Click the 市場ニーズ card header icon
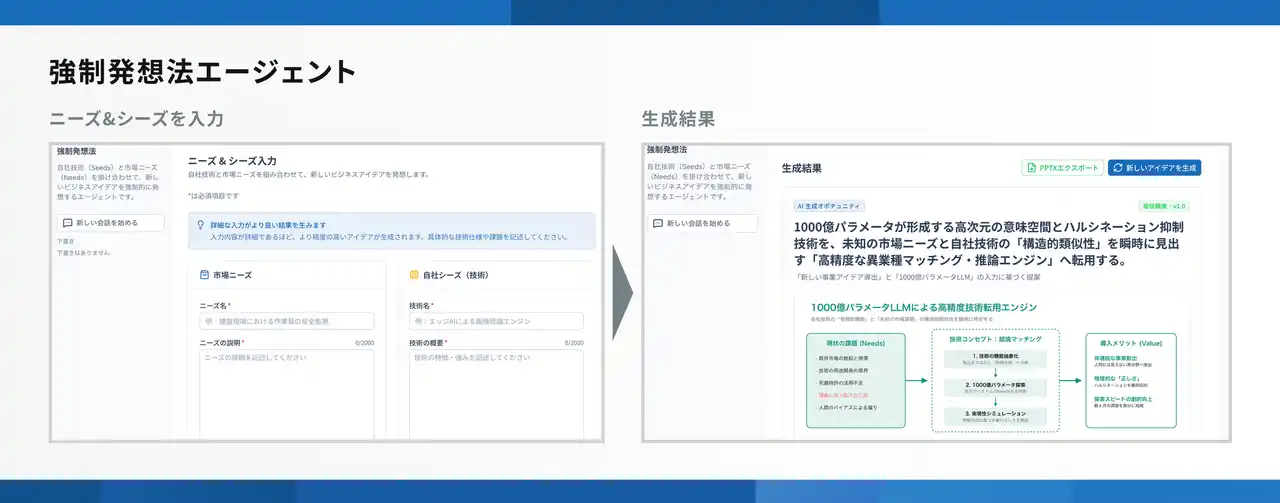 pos(204,274)
